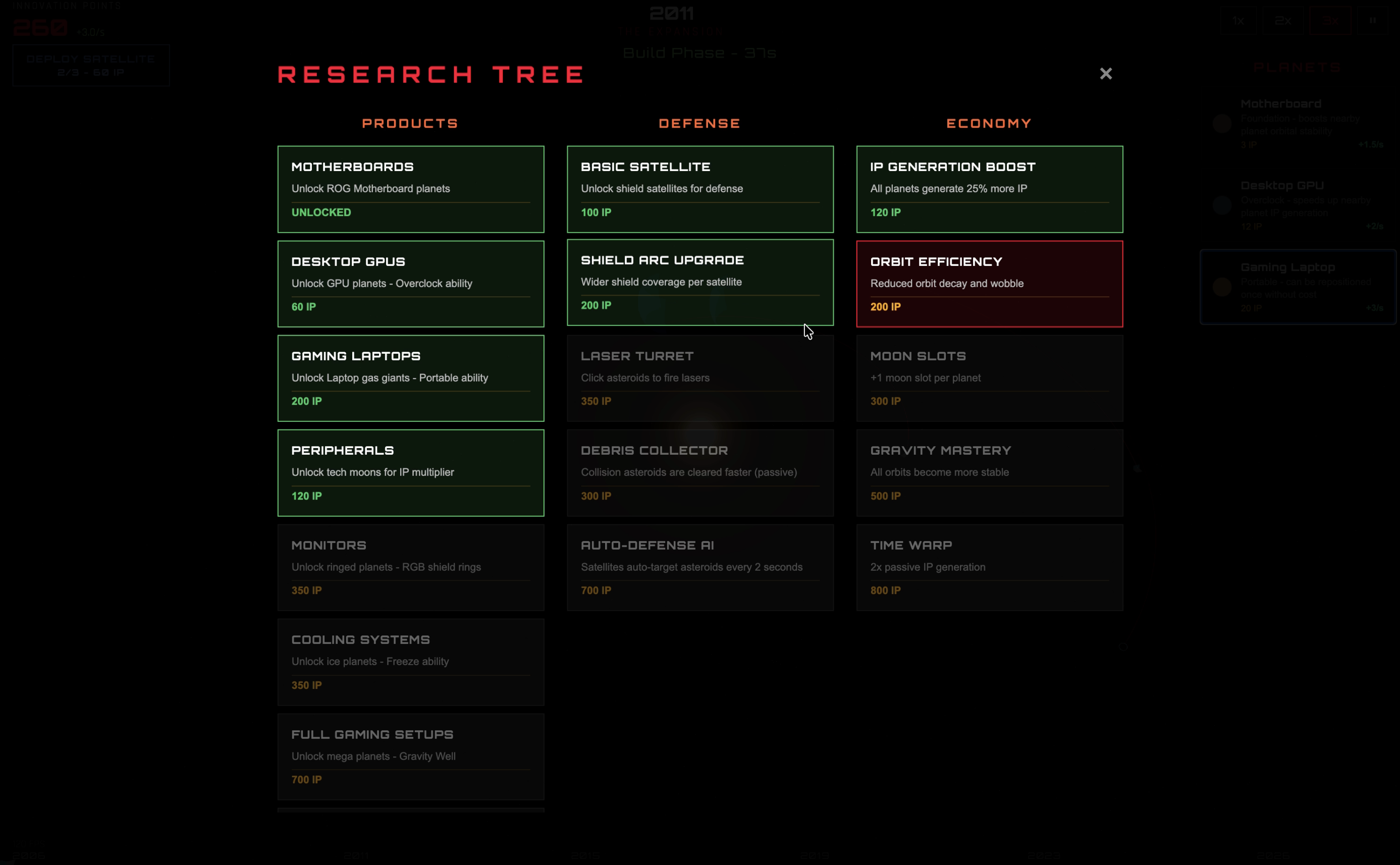Select IP Generation Boost economy card
1400x865 pixels.
tap(989, 189)
